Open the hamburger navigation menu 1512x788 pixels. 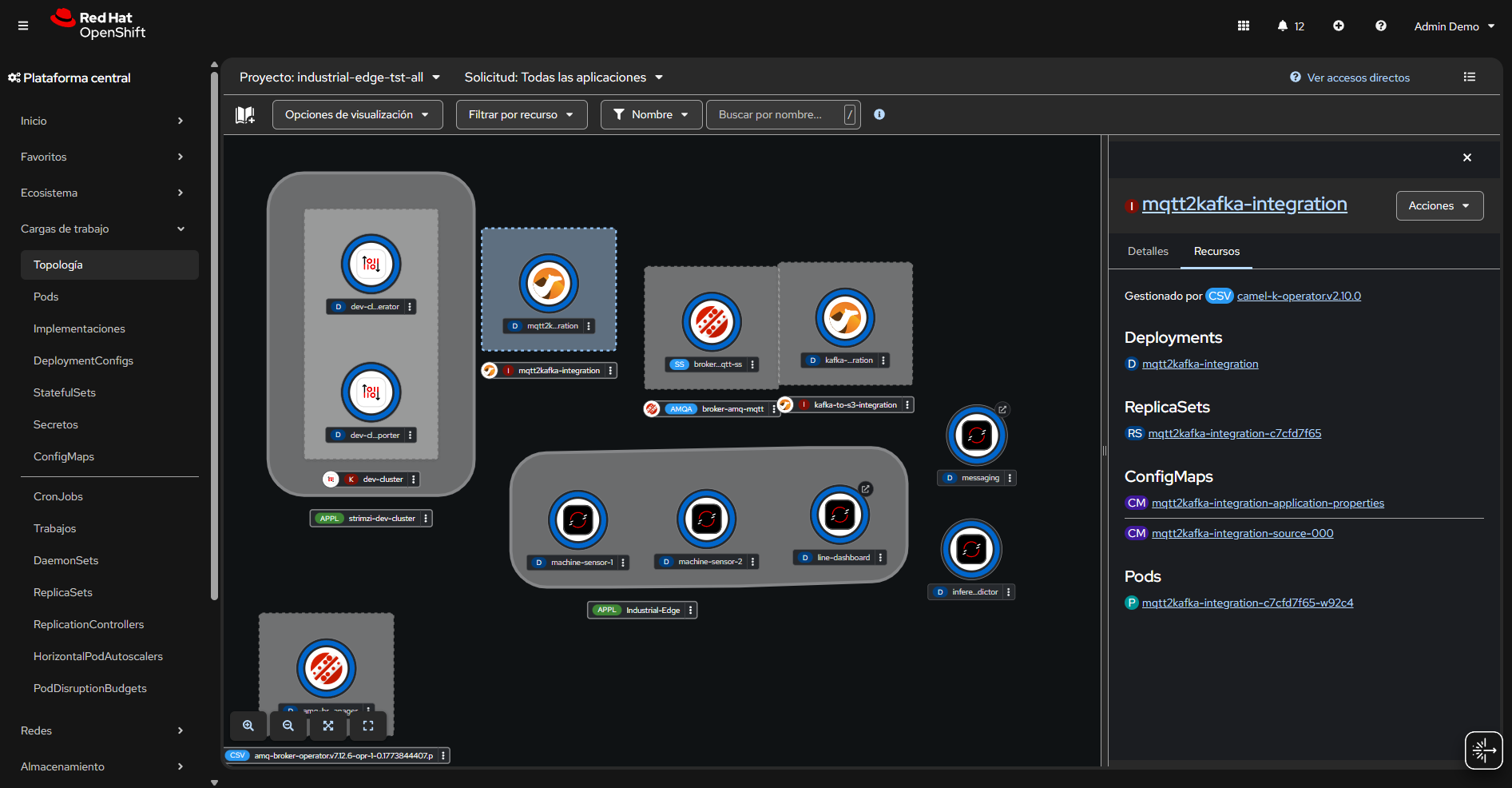click(23, 26)
